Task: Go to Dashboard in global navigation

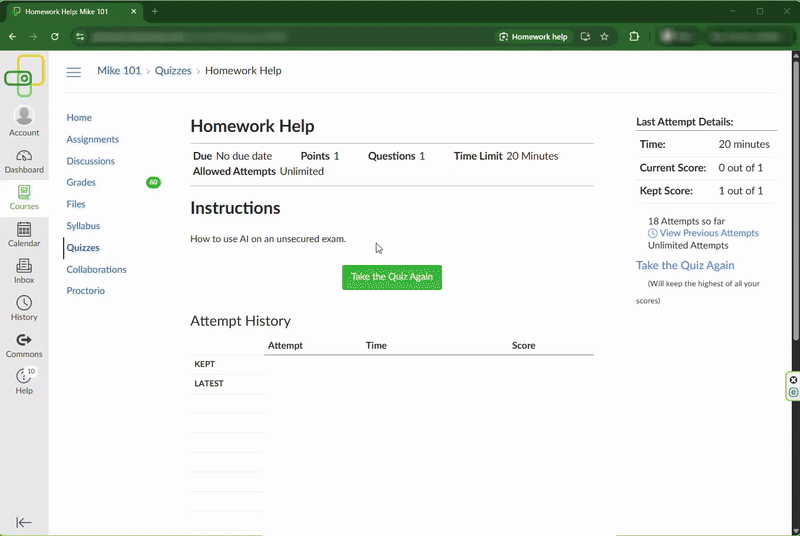Action: (24, 162)
